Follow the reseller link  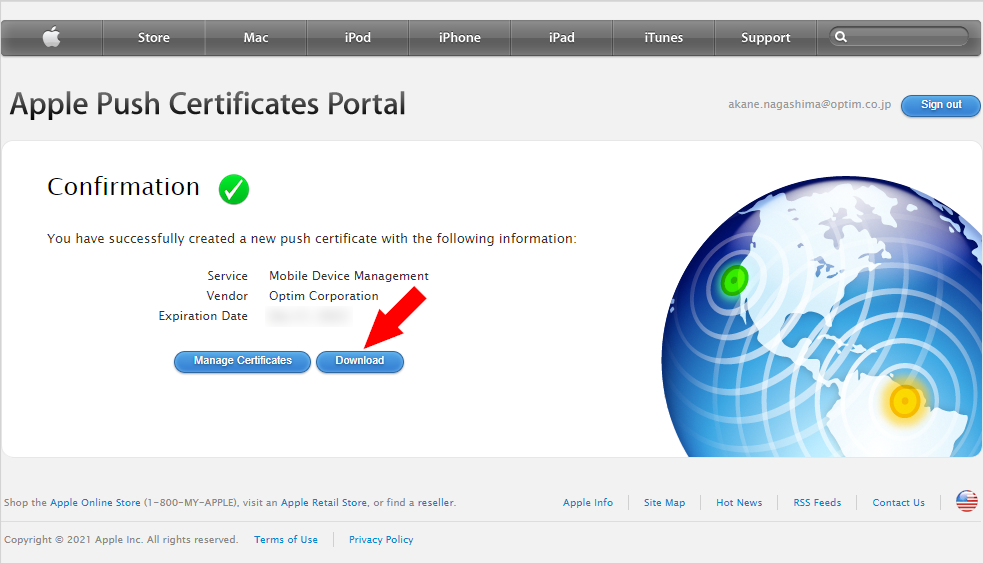pos(436,503)
